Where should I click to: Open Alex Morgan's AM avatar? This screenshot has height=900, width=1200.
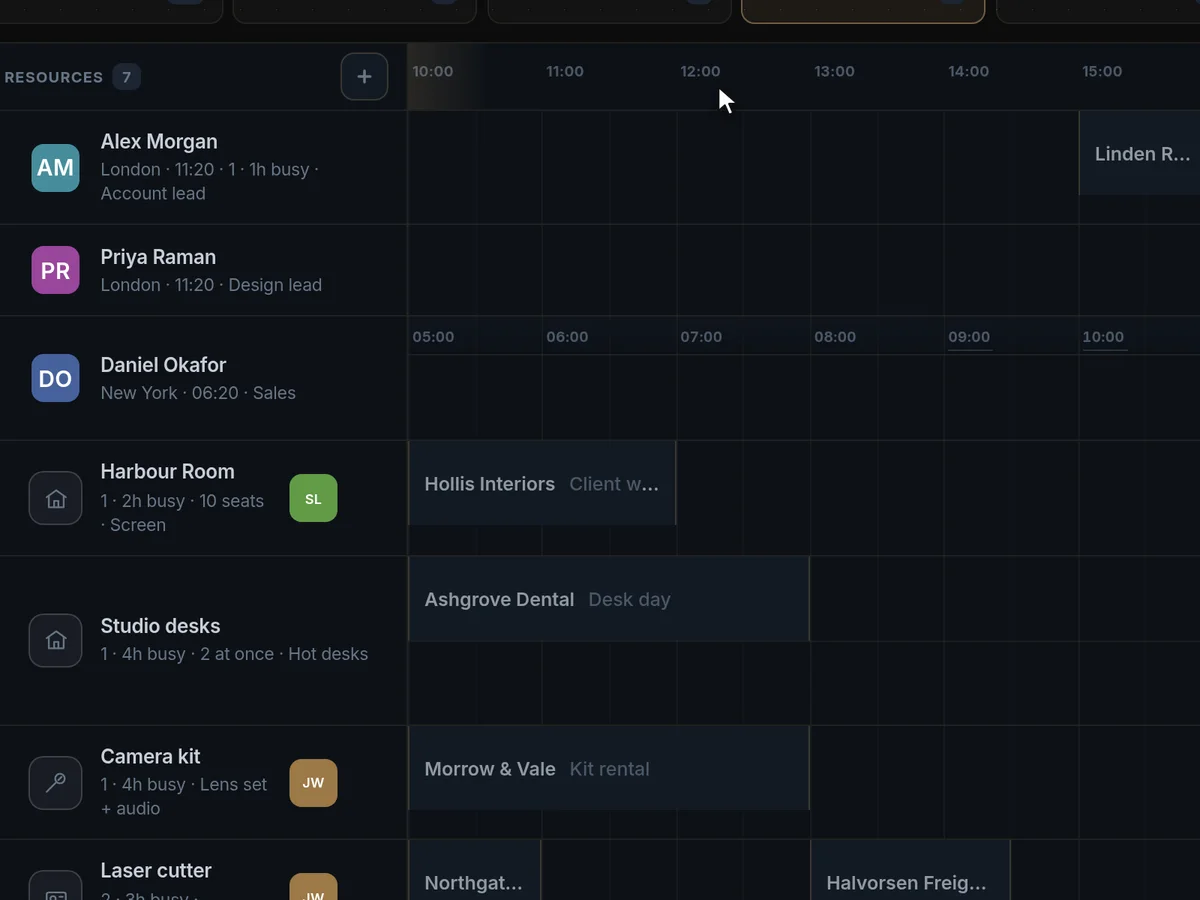(55, 168)
